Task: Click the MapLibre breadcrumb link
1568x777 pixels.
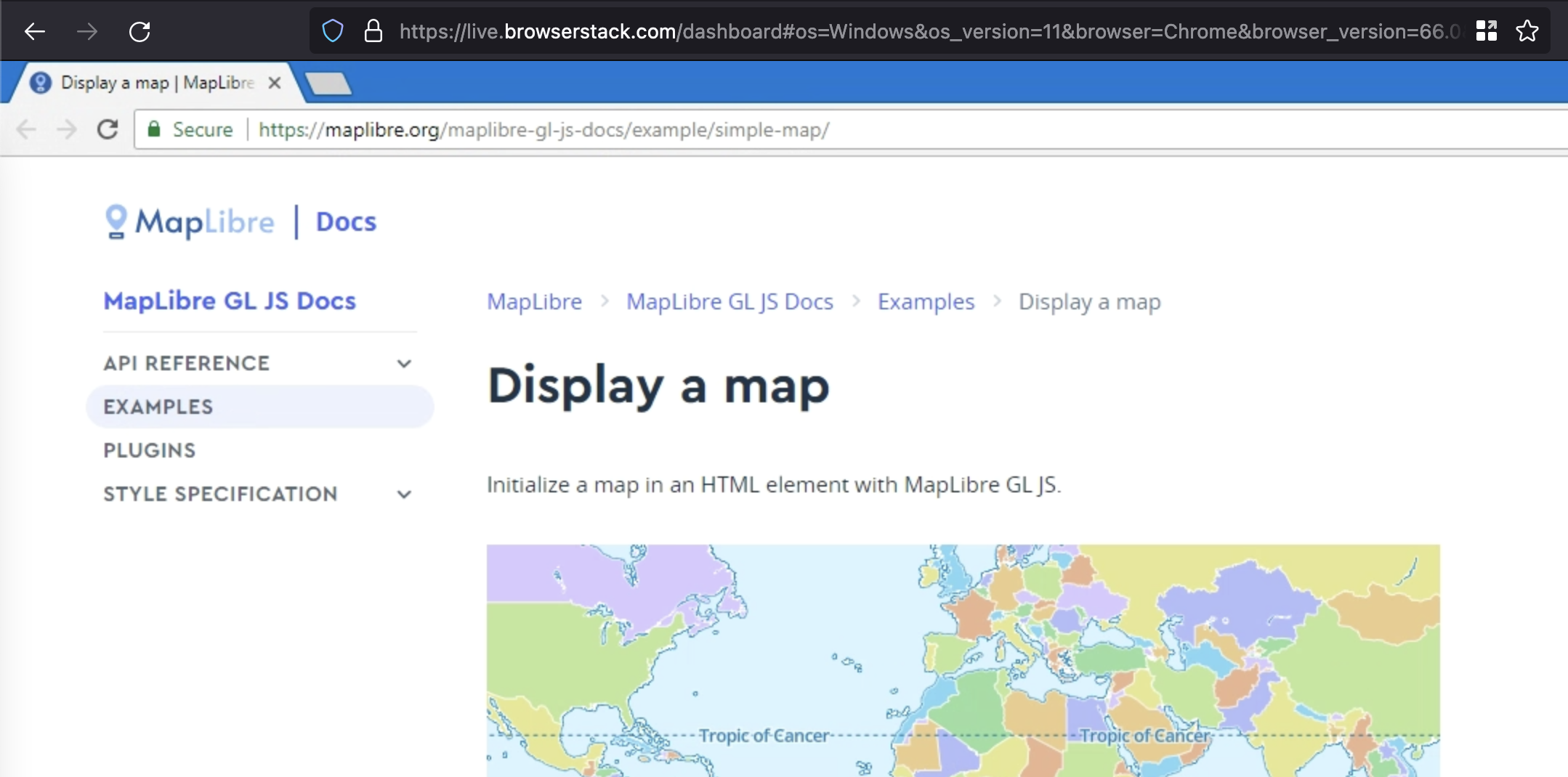Action: pos(535,301)
